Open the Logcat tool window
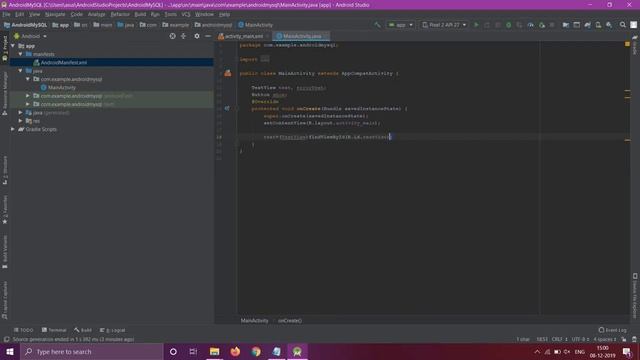640x360 pixels. [113, 330]
